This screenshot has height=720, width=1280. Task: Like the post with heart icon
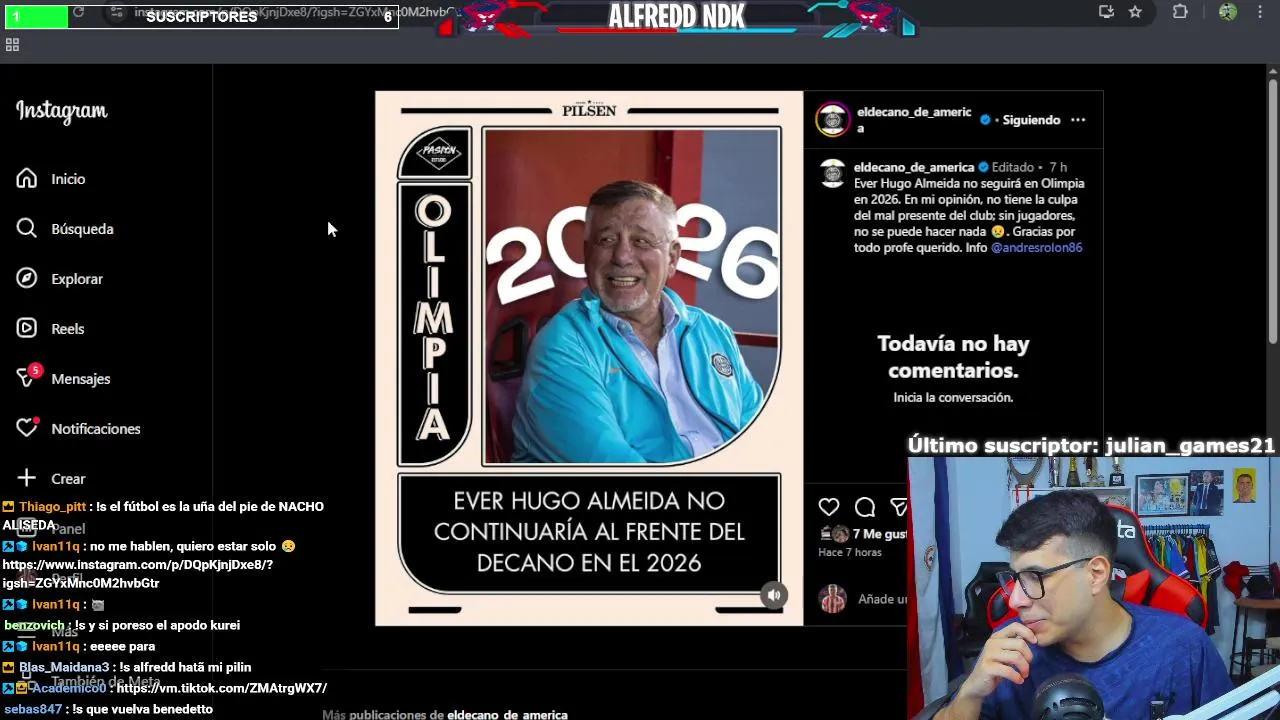[x=829, y=507]
